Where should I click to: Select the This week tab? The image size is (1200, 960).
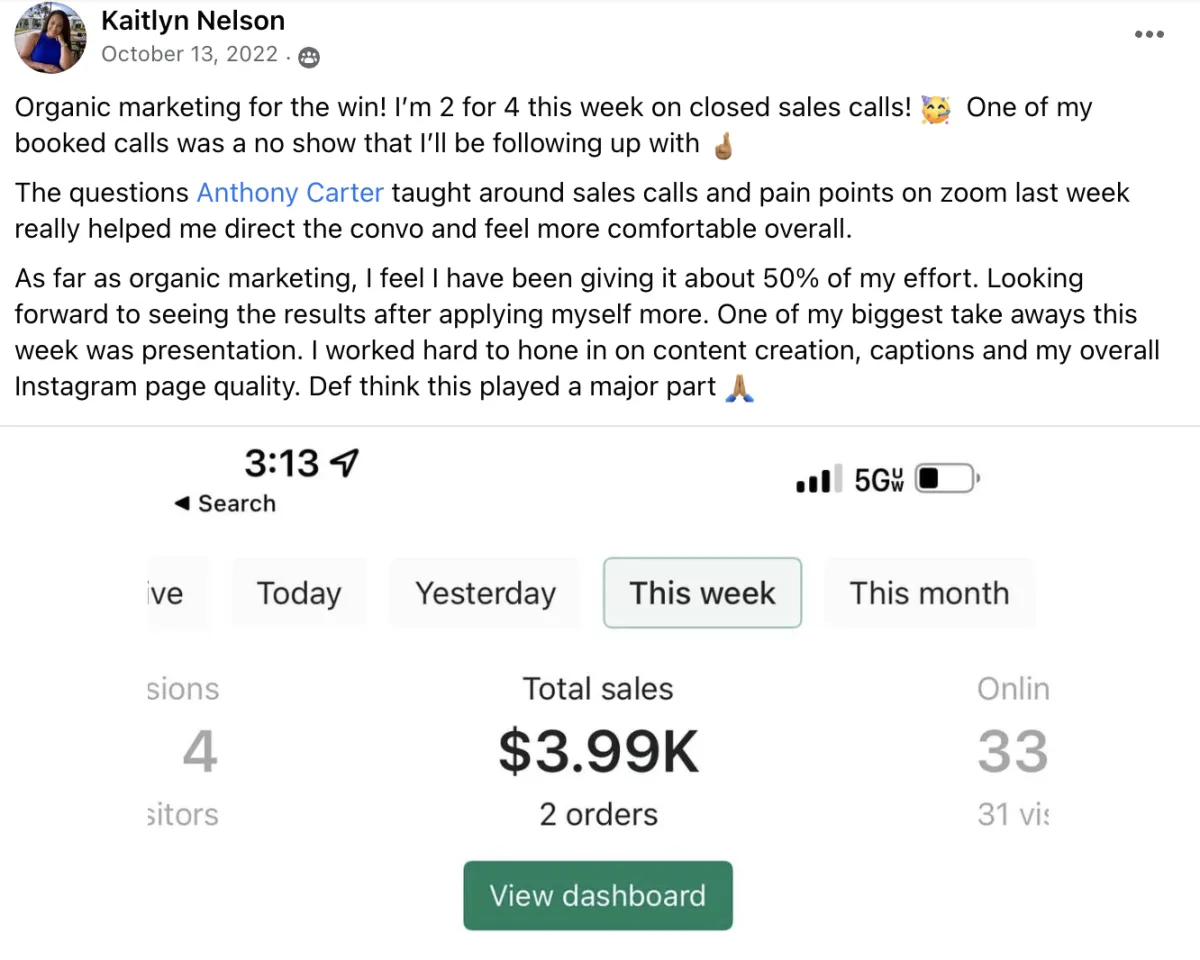[702, 593]
